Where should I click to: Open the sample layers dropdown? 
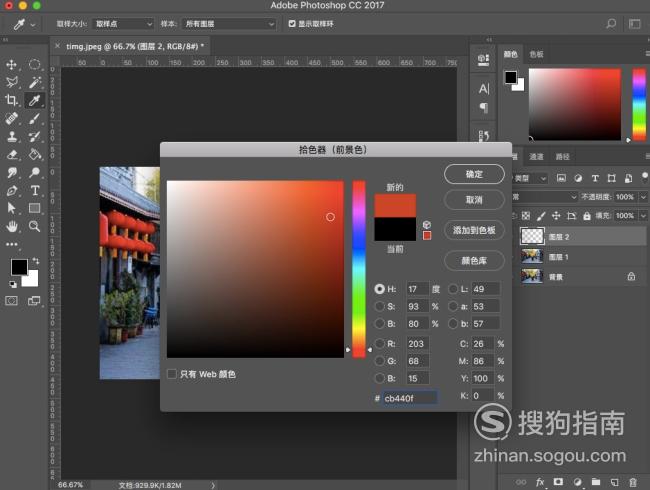pyautogui.click(x=229, y=24)
